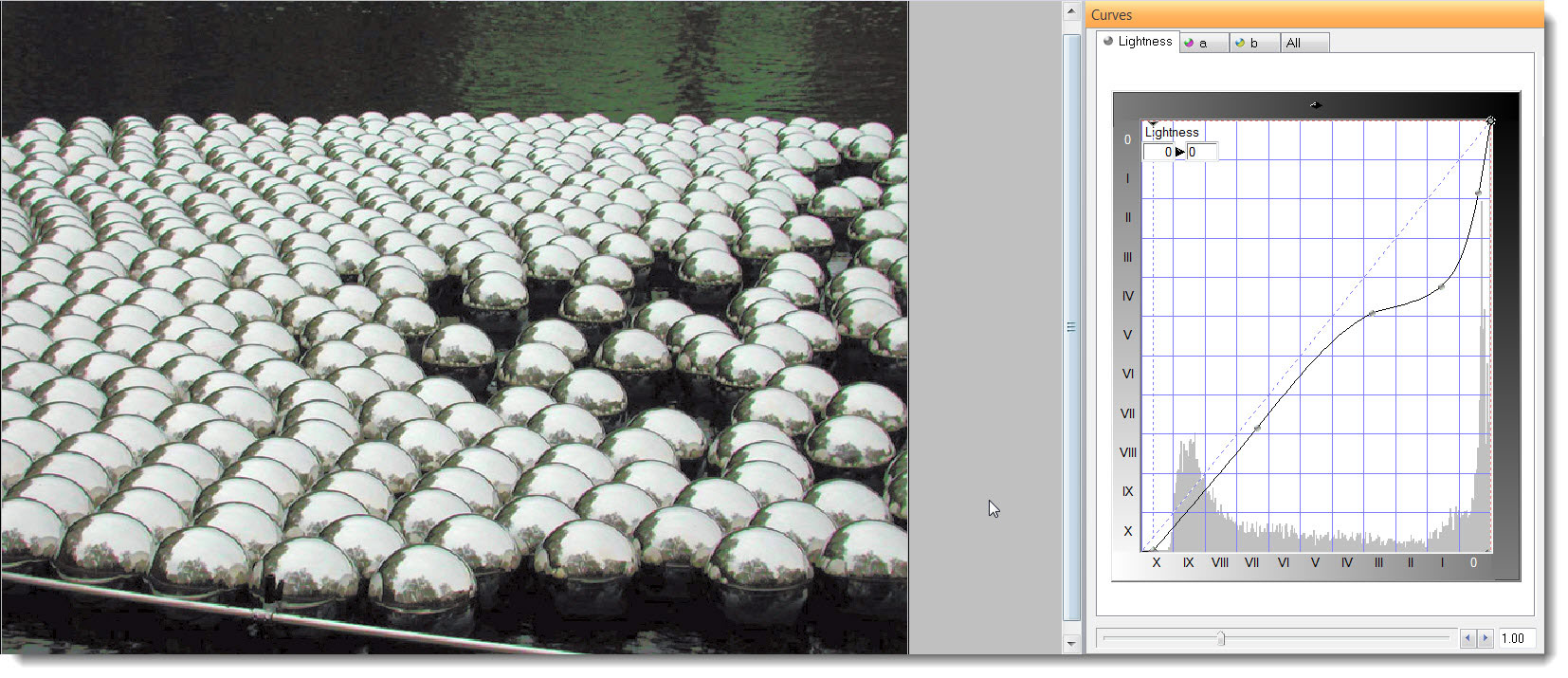Click the 'V' zone label on horizontal axis
The width and height of the screenshot is (1568, 678).
(x=1315, y=563)
